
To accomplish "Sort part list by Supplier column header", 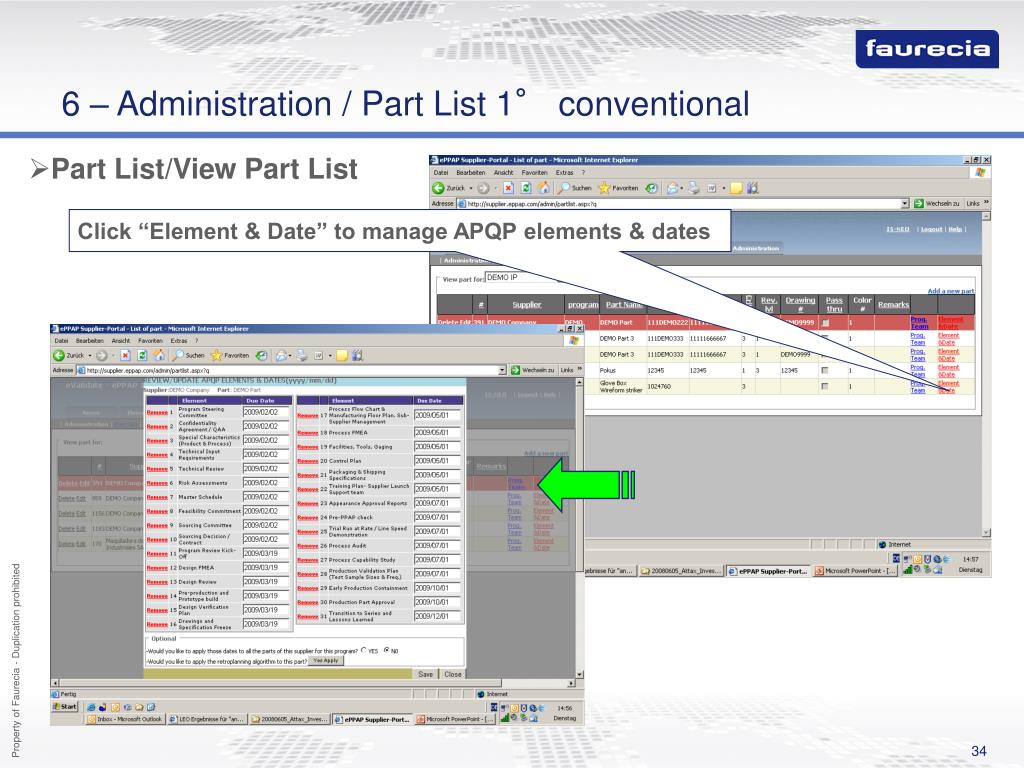I will point(526,304).
